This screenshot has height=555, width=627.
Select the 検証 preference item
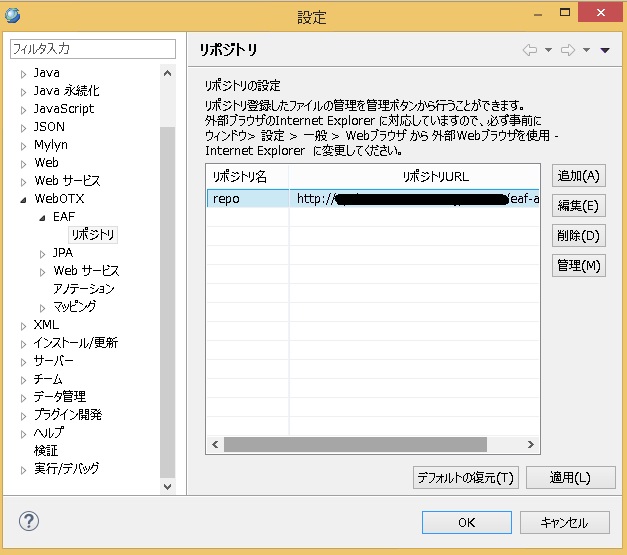[46, 451]
